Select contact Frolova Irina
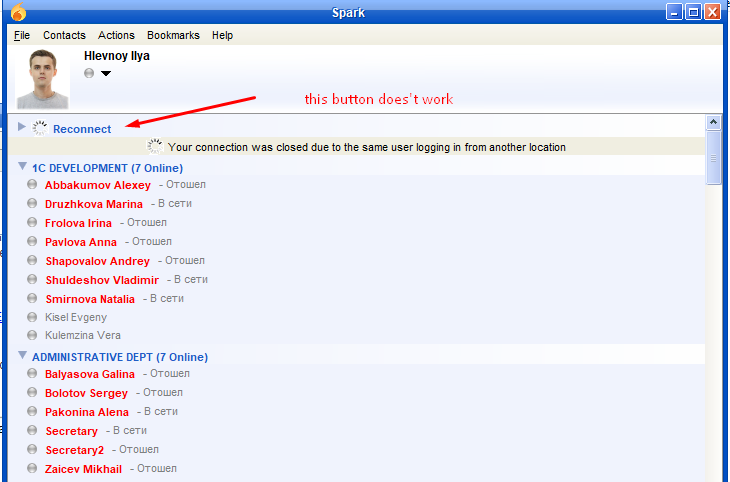 coord(78,223)
